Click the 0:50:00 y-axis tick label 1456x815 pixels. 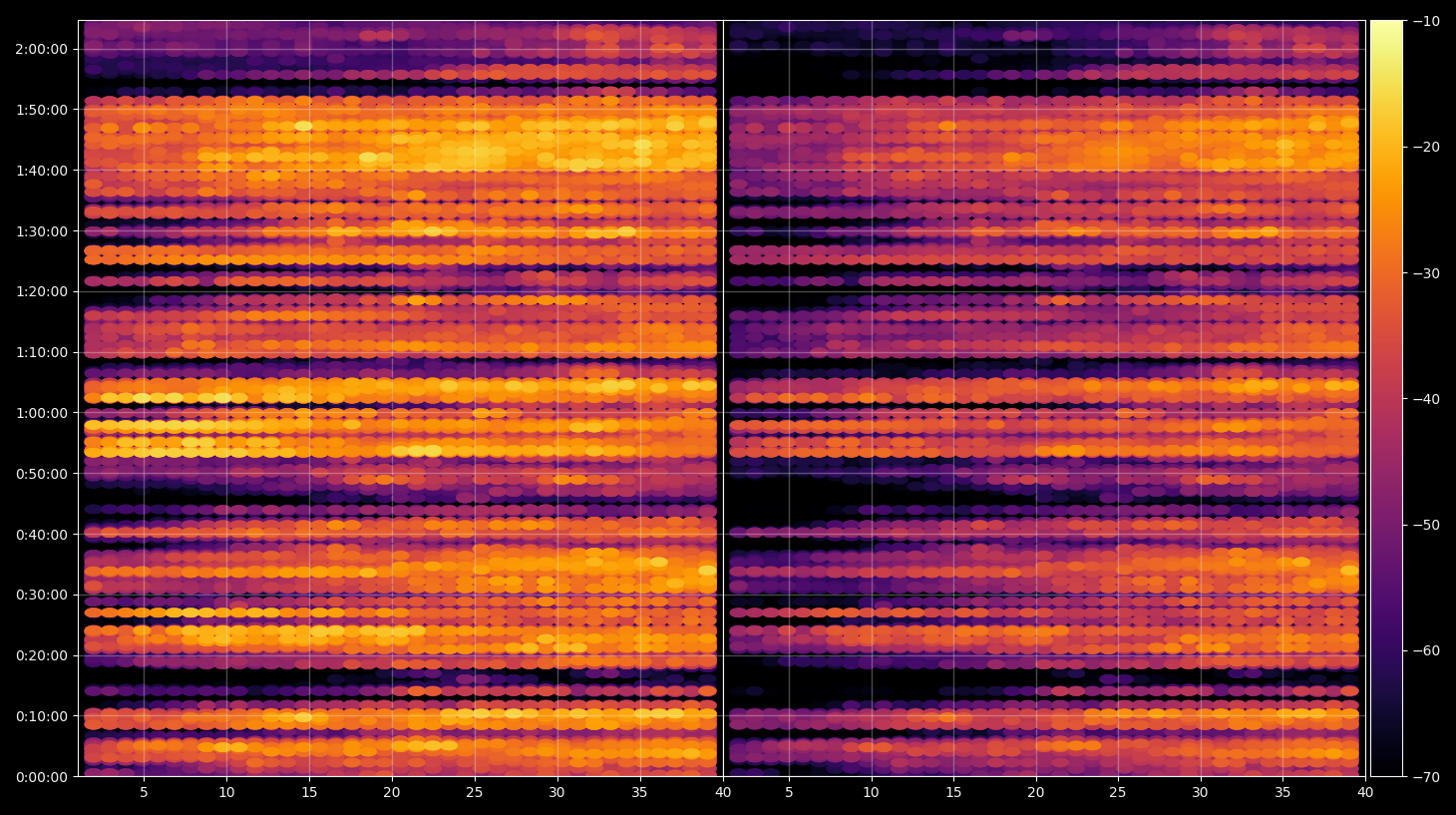click(41, 474)
